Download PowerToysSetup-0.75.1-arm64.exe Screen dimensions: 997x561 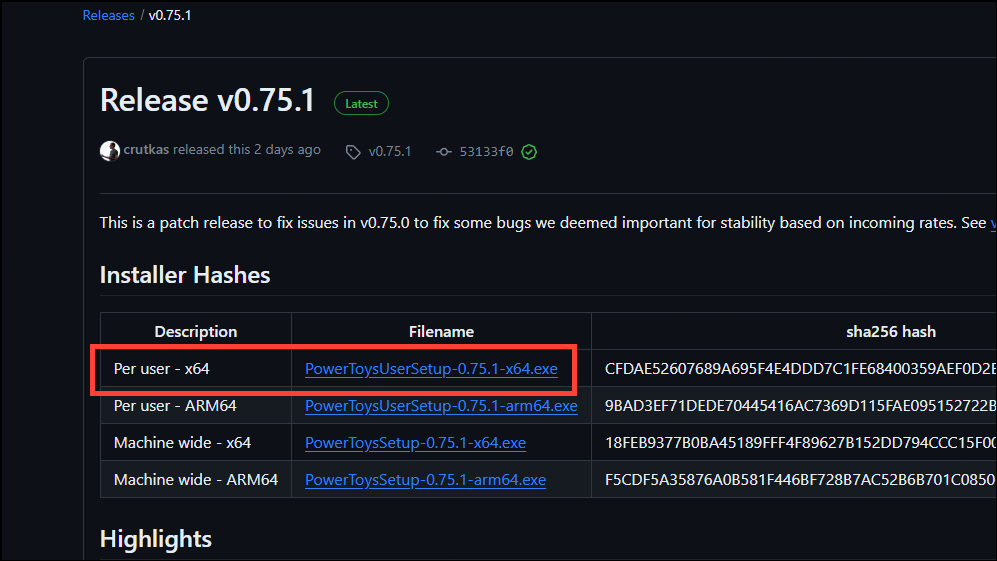coord(425,480)
